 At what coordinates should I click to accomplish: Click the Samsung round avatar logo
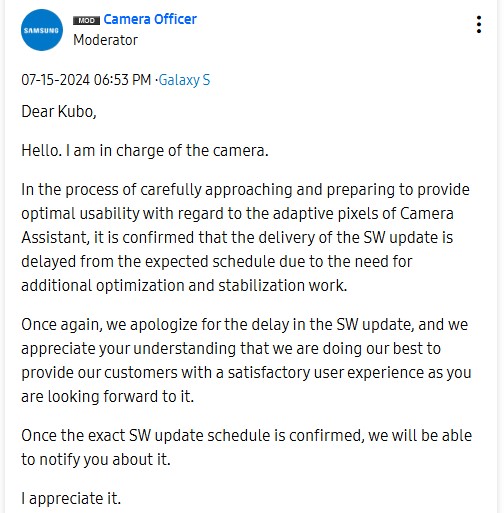42,30
